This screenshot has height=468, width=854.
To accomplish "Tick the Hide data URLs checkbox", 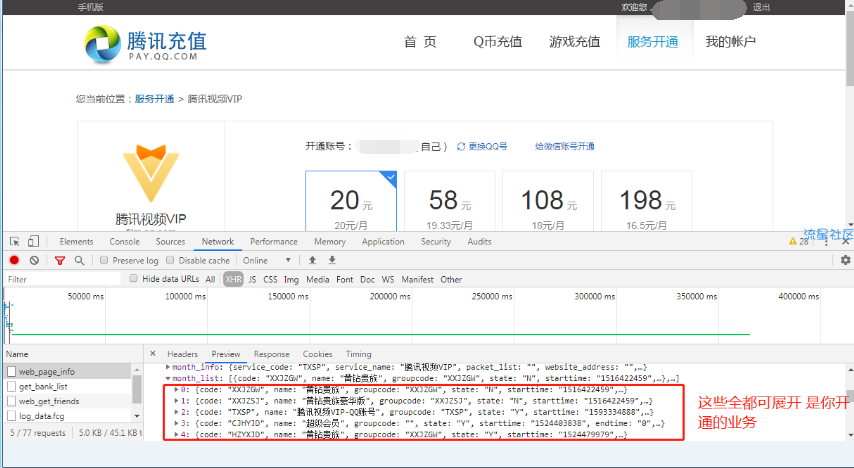I will [133, 278].
